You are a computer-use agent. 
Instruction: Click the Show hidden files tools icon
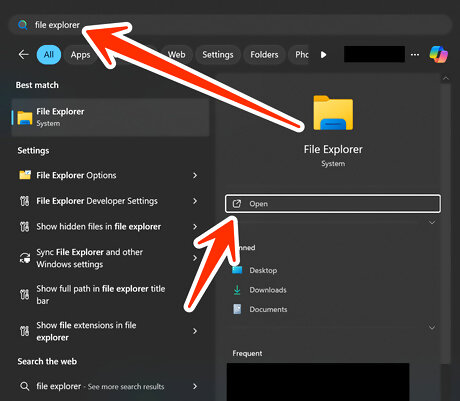point(25,227)
